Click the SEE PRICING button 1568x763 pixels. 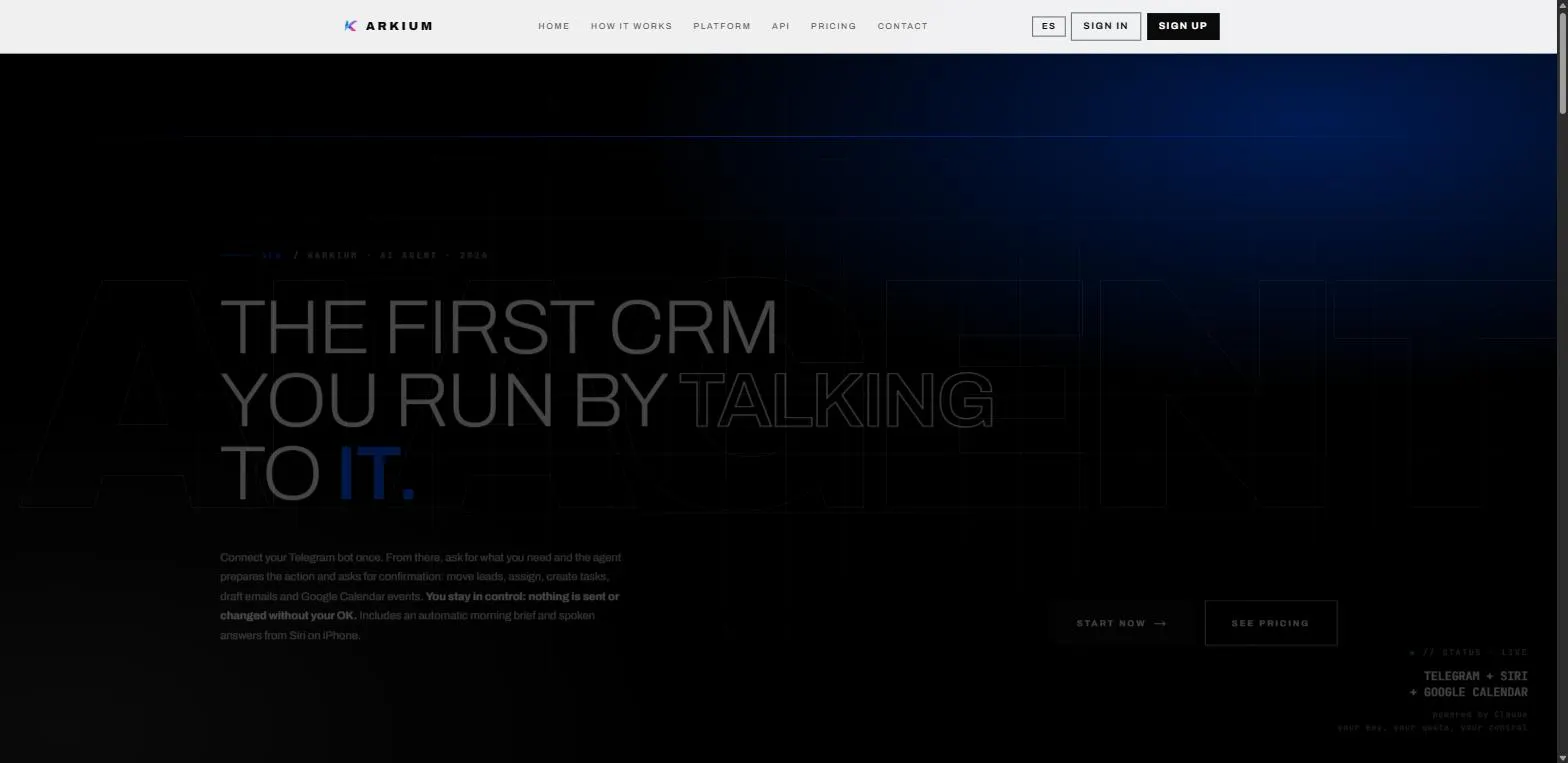1271,623
